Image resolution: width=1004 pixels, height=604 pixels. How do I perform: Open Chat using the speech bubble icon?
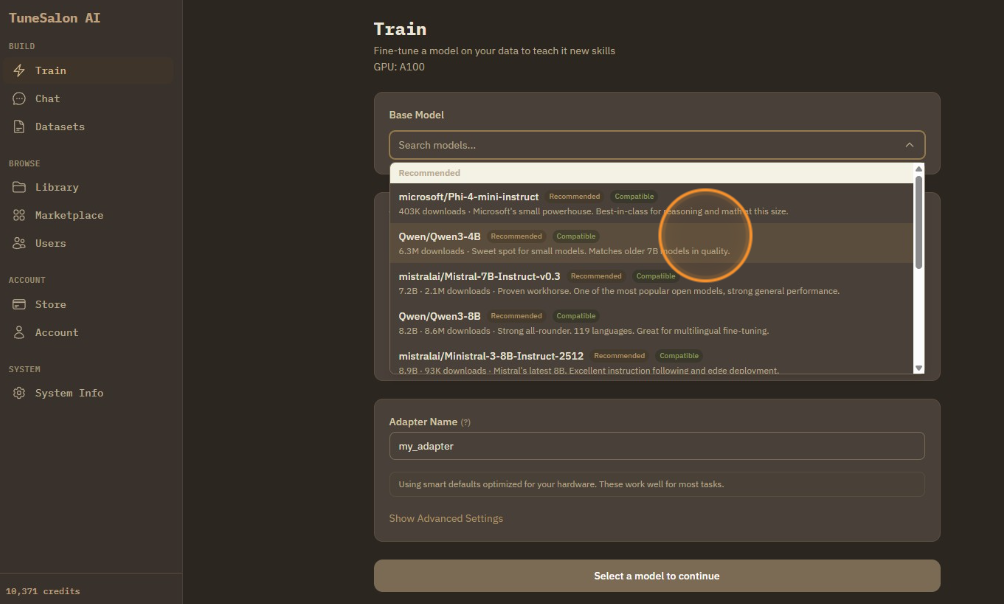pos(20,98)
